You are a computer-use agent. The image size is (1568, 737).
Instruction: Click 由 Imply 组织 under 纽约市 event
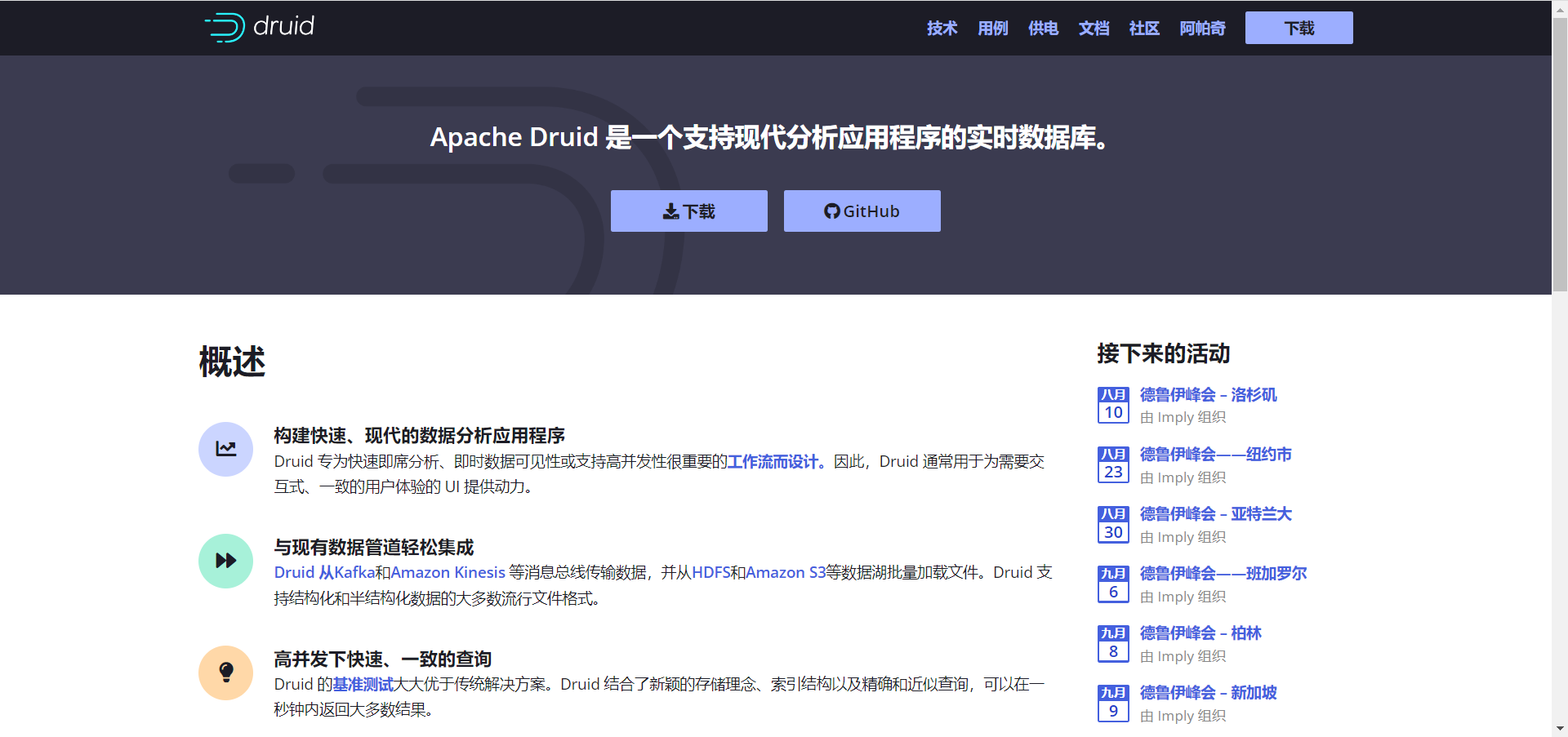point(1183,478)
